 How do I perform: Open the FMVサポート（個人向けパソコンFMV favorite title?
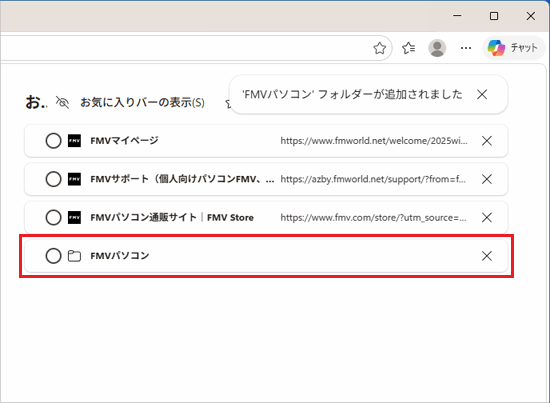point(182,179)
